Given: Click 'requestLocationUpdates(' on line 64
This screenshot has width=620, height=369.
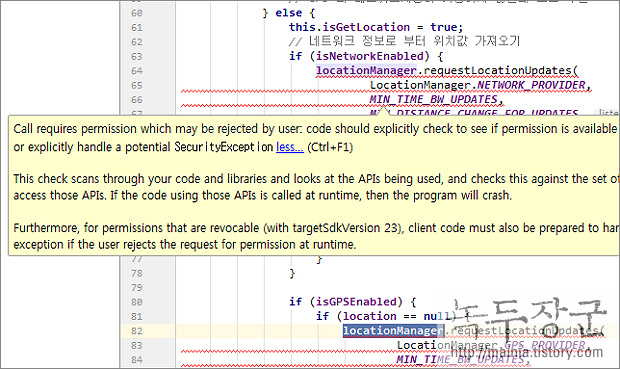Looking at the screenshot, I should click(501, 70).
